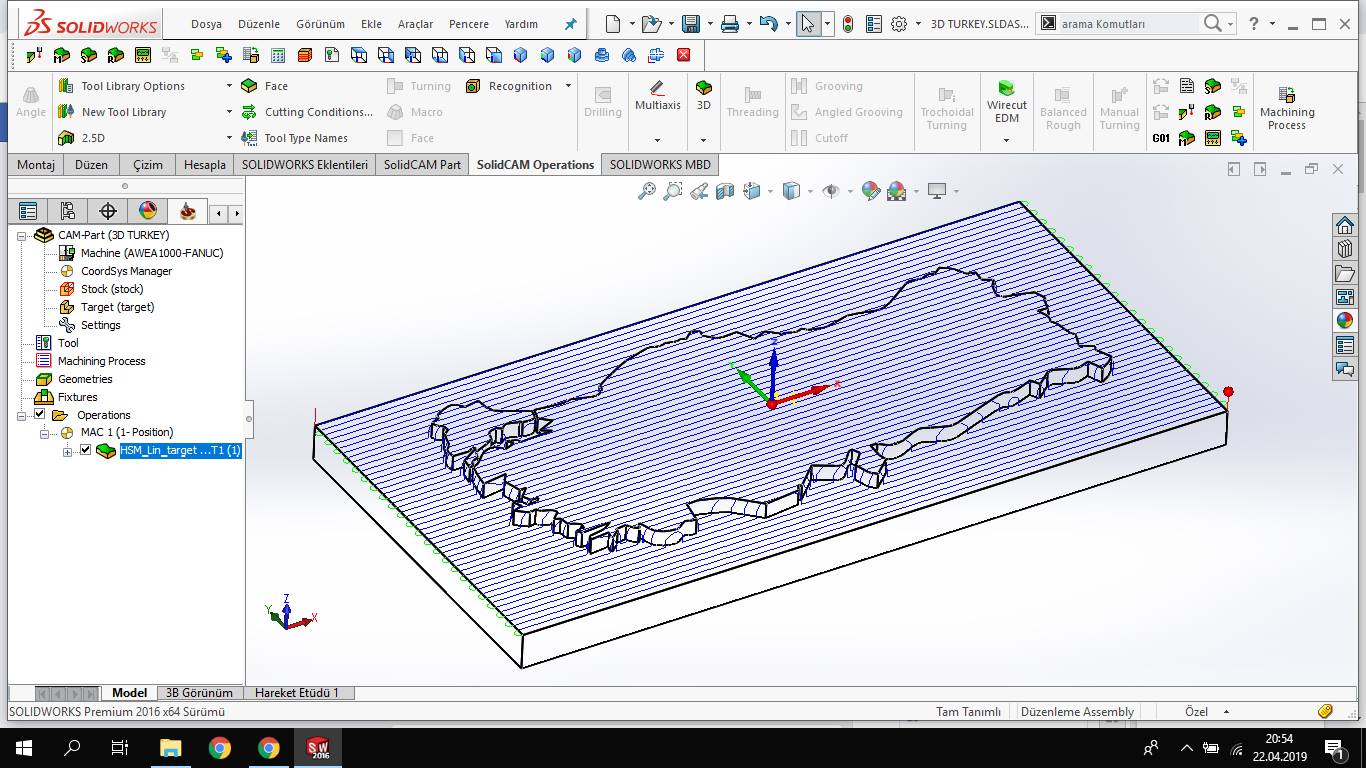The image size is (1366, 768).
Task: Click the Previous View icon
Action: 699,190
